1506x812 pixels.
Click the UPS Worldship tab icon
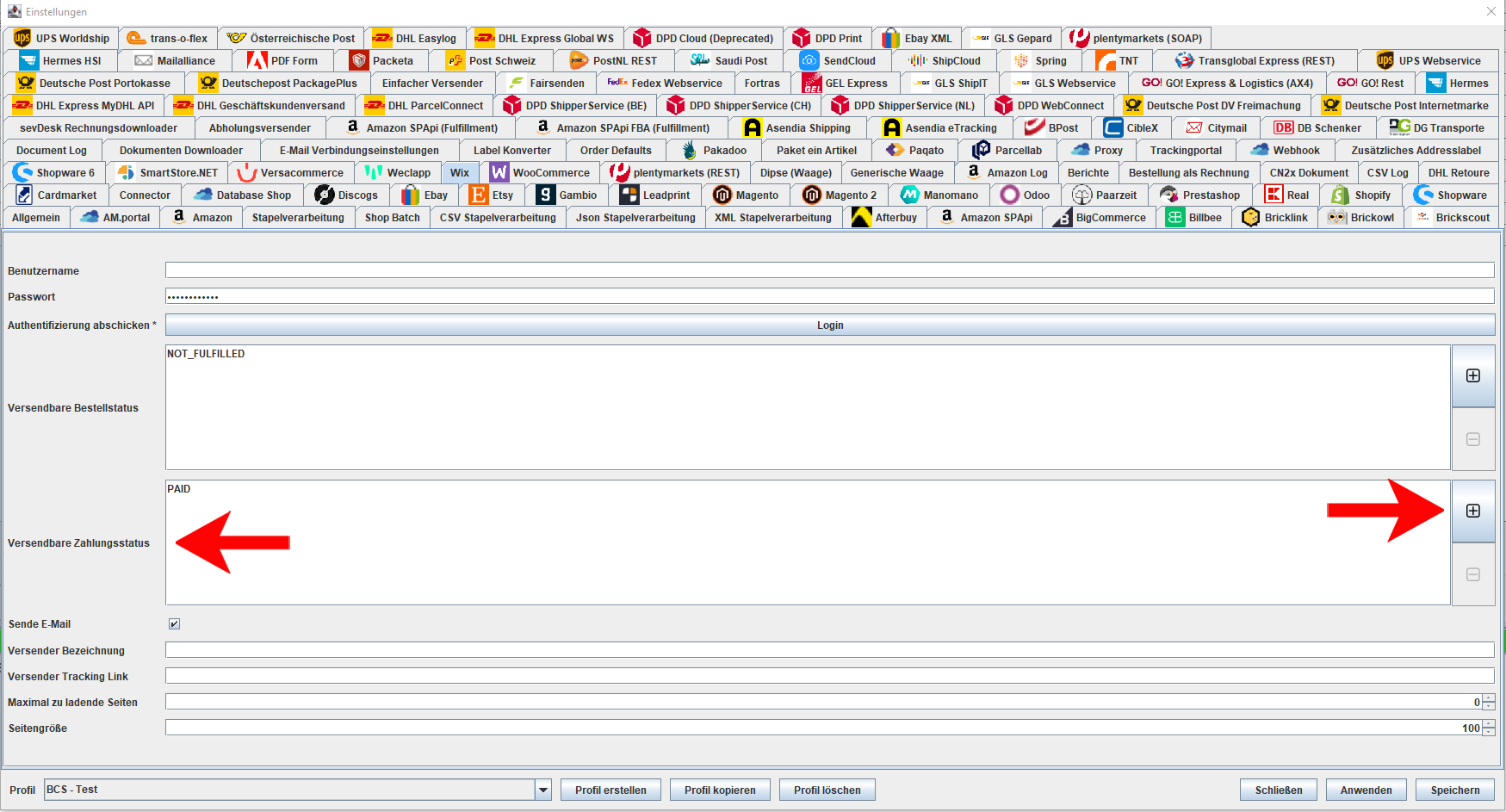tap(22, 38)
